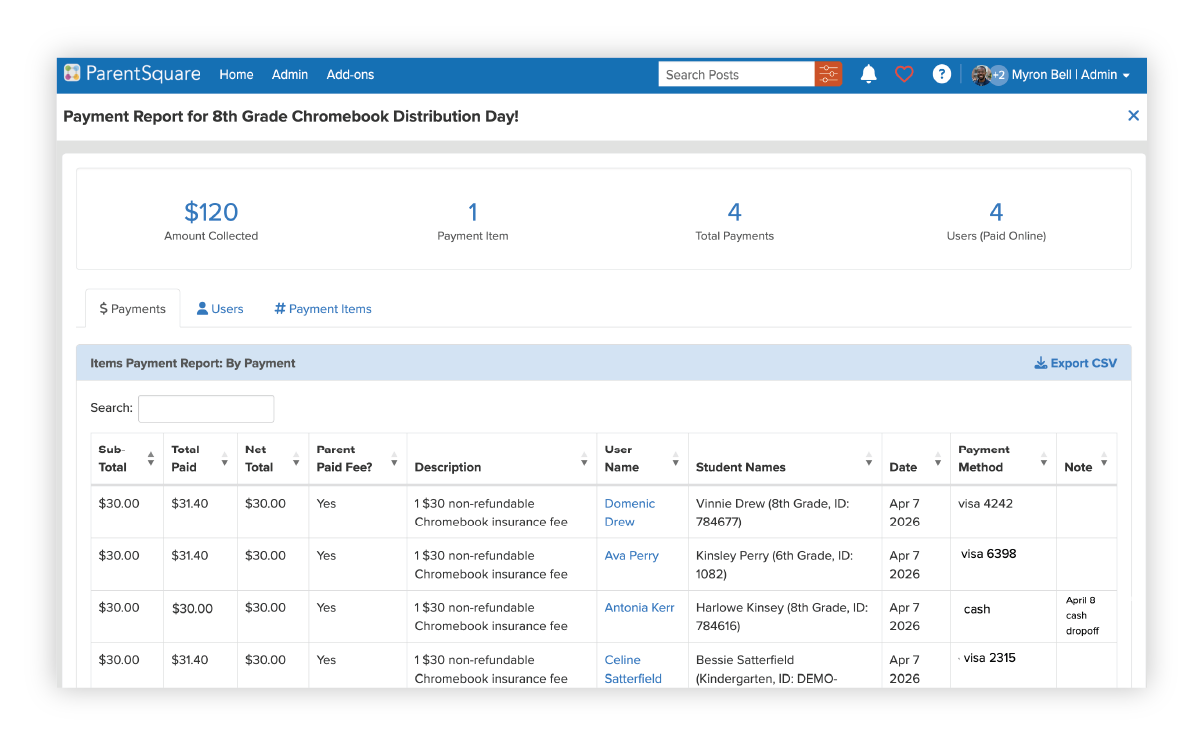Open the notifications bell
This screenshot has height=751, width=1200.
(868, 74)
